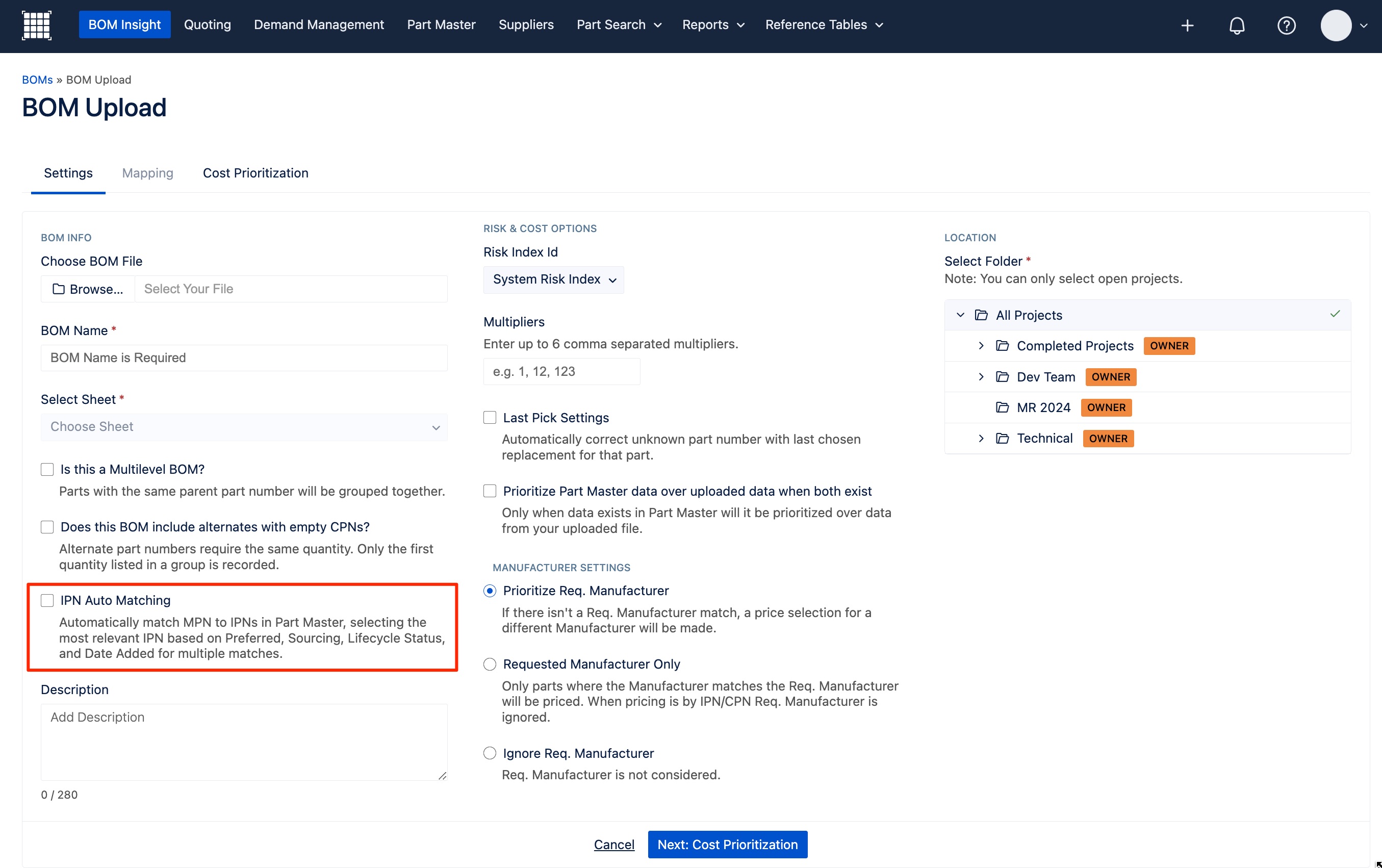Switch to the Cost Prioritization tab

(255, 173)
